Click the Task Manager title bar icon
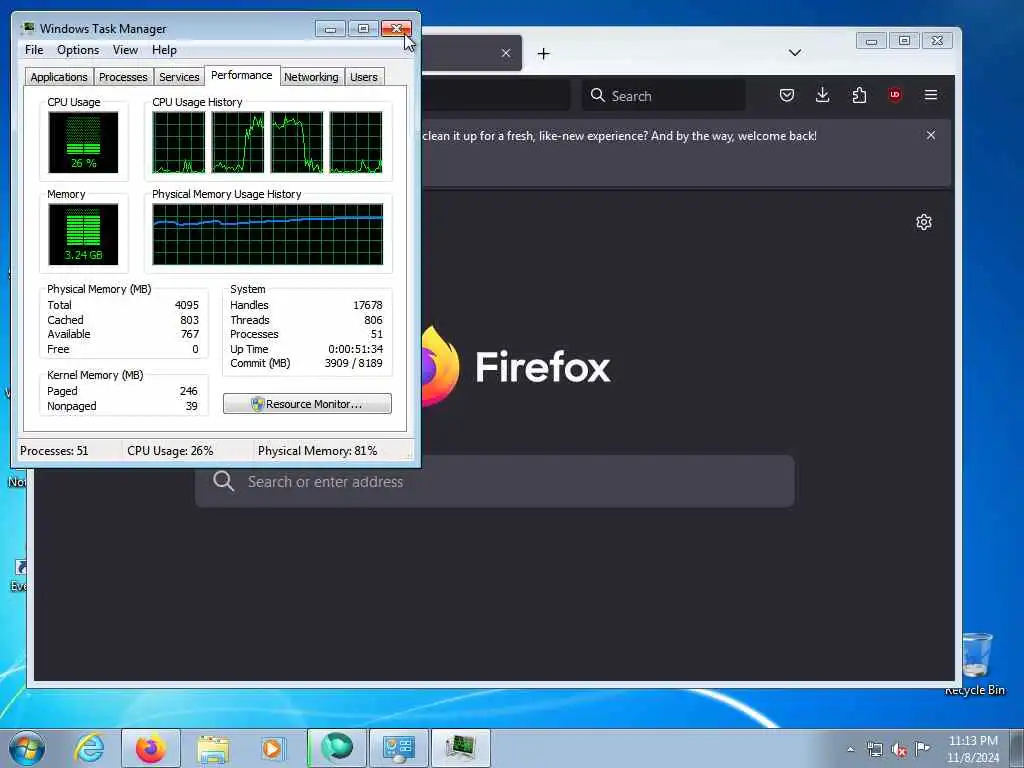 click(27, 28)
